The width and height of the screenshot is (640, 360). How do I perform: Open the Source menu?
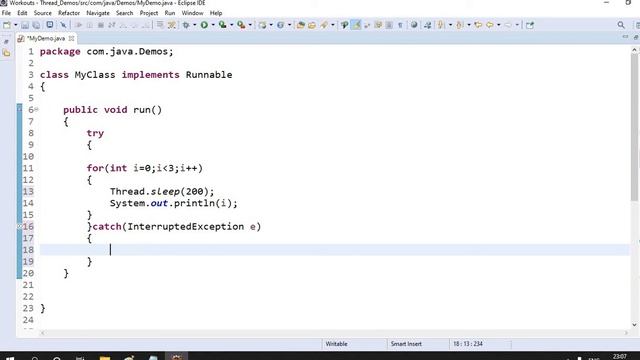[42, 13]
